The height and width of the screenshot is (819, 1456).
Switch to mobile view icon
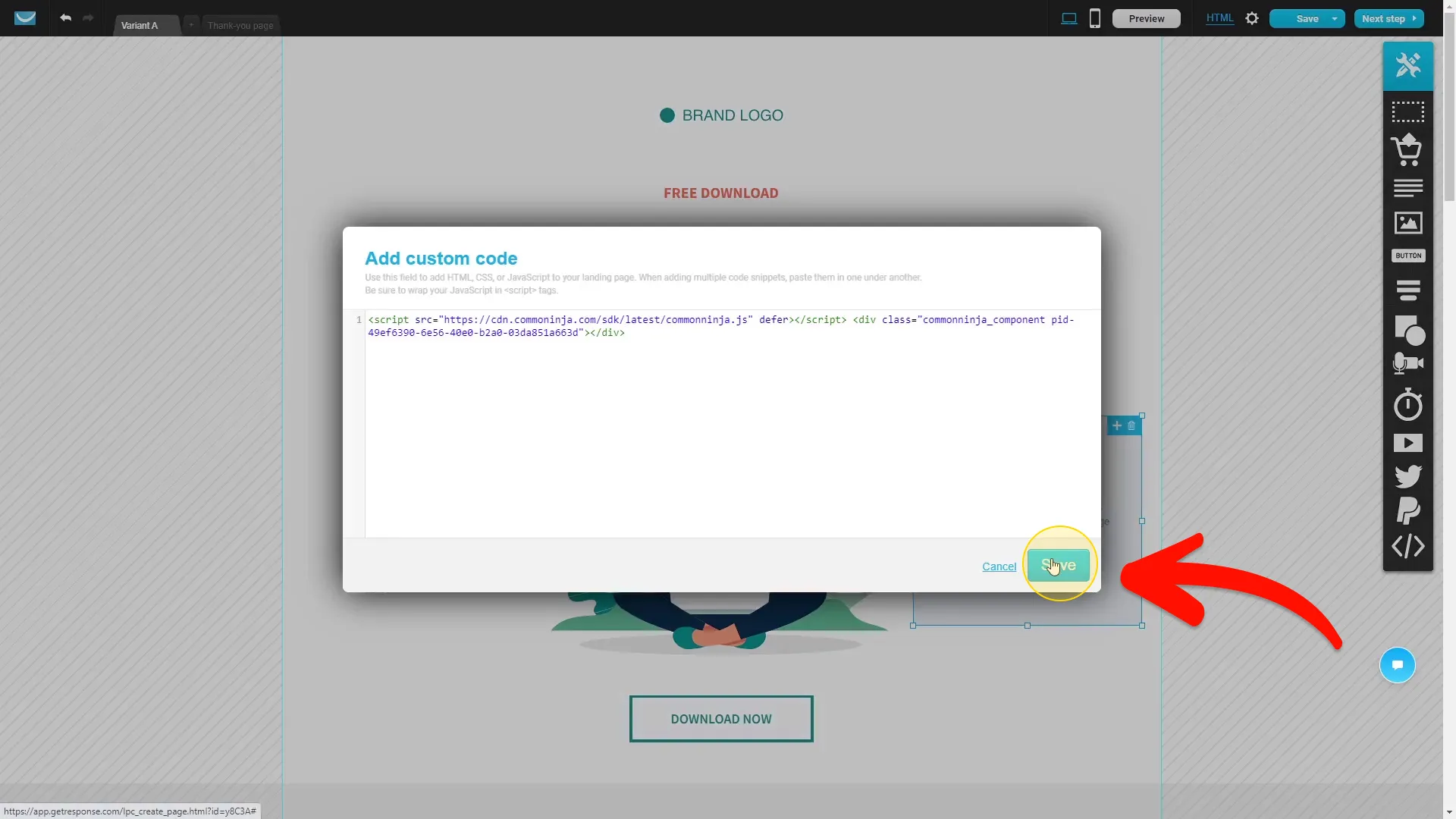pos(1094,18)
